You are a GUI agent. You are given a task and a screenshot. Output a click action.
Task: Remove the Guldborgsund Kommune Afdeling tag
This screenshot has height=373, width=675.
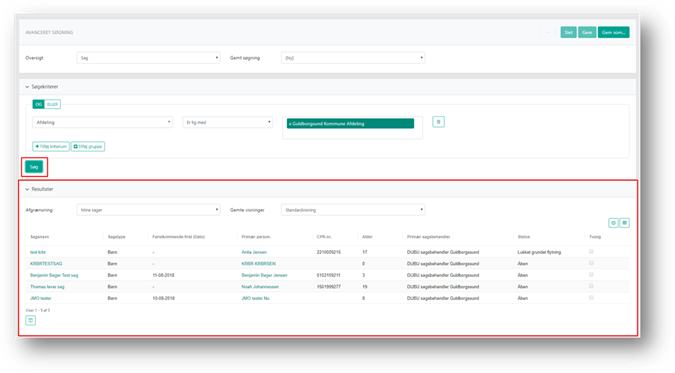[x=290, y=124]
